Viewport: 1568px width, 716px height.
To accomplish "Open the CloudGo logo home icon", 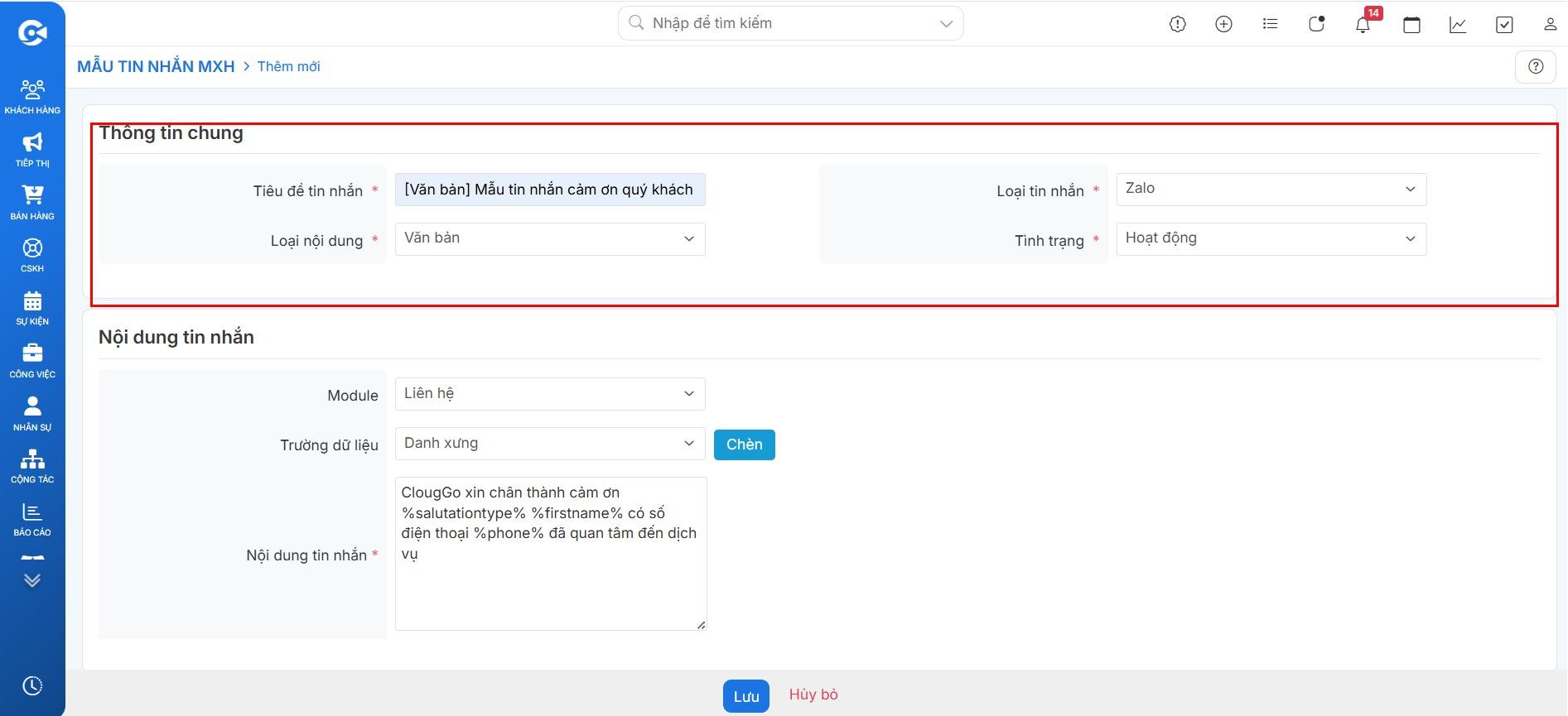I will coord(32,32).
